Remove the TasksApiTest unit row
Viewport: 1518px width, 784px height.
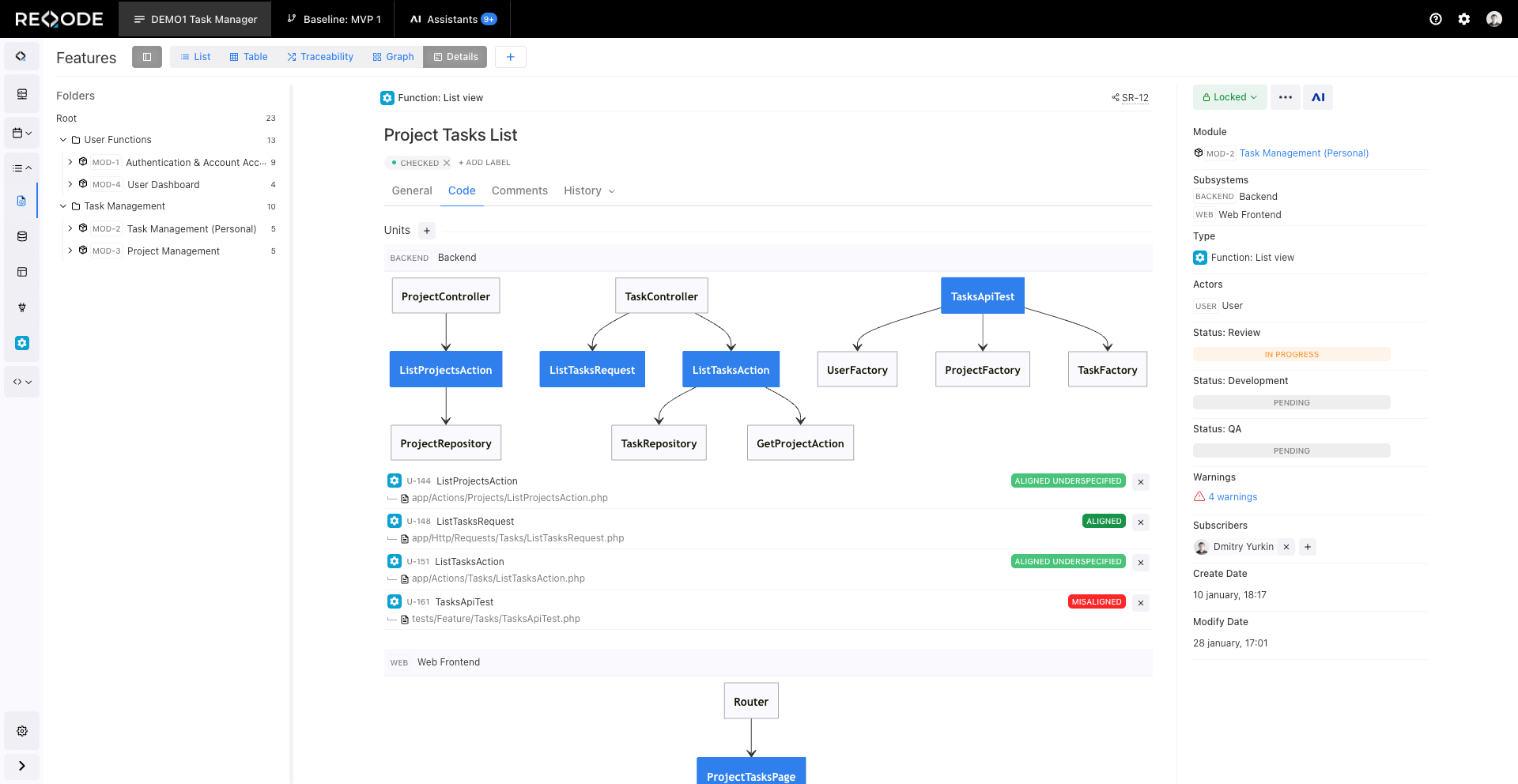point(1140,603)
